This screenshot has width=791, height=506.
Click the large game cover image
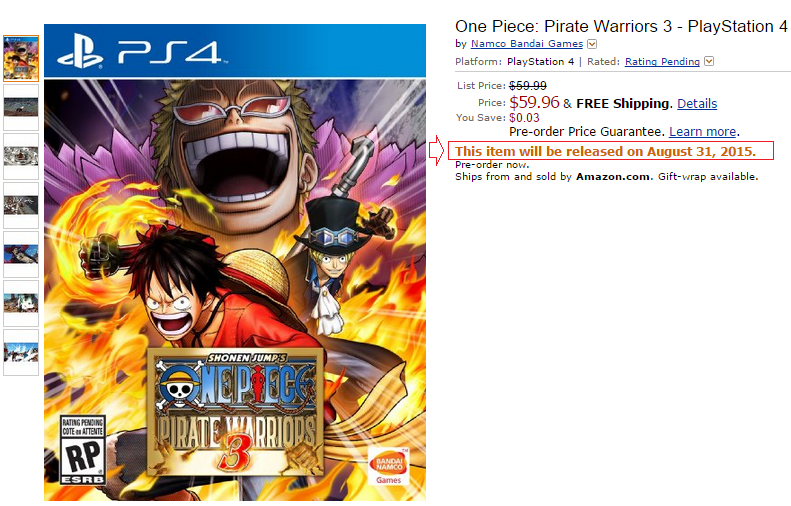tap(235, 262)
